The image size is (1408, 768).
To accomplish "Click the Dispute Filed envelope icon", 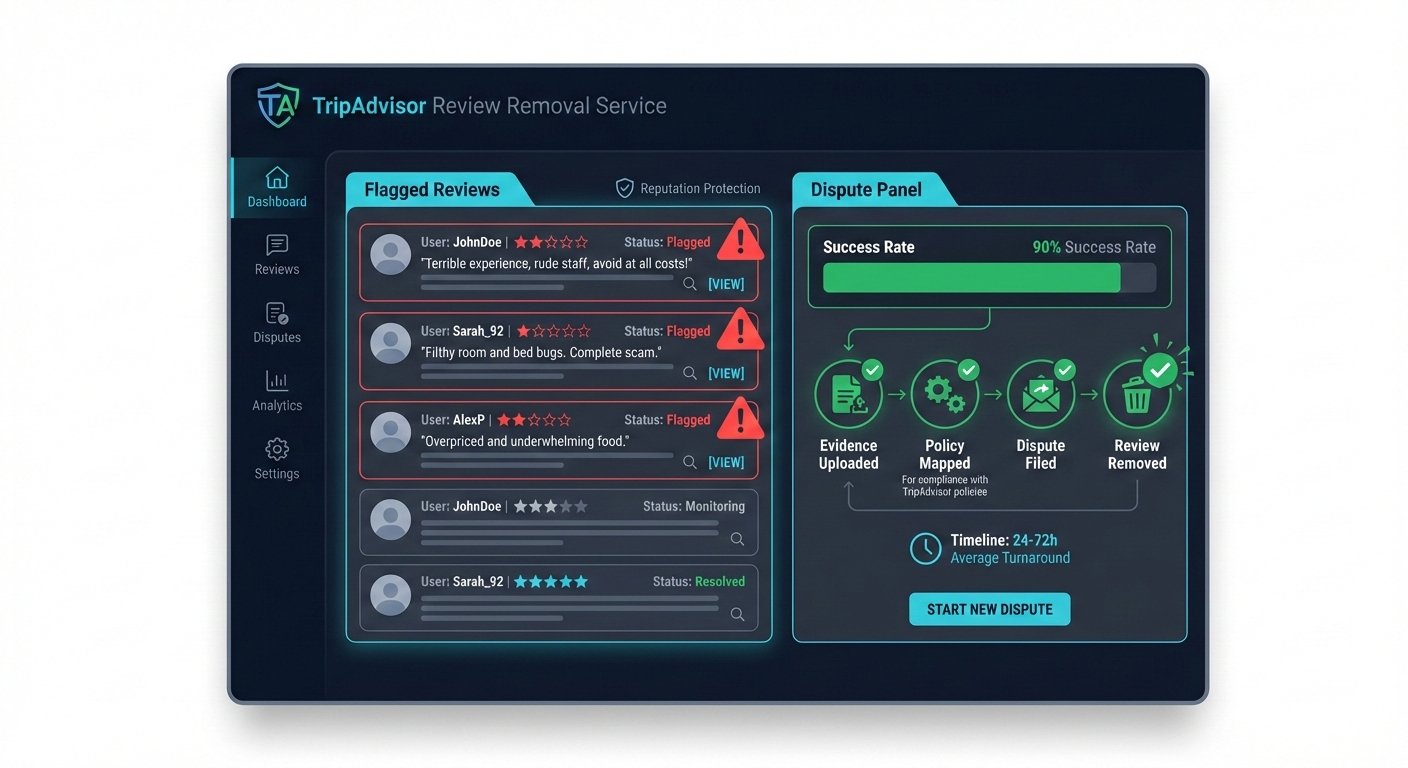I will click(1041, 395).
